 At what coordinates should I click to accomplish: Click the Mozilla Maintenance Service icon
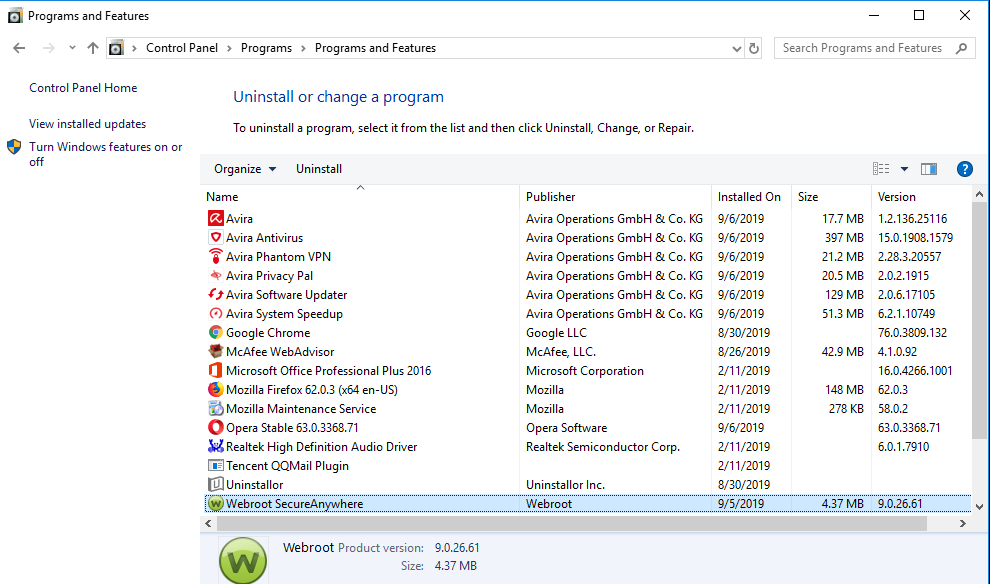pos(215,408)
